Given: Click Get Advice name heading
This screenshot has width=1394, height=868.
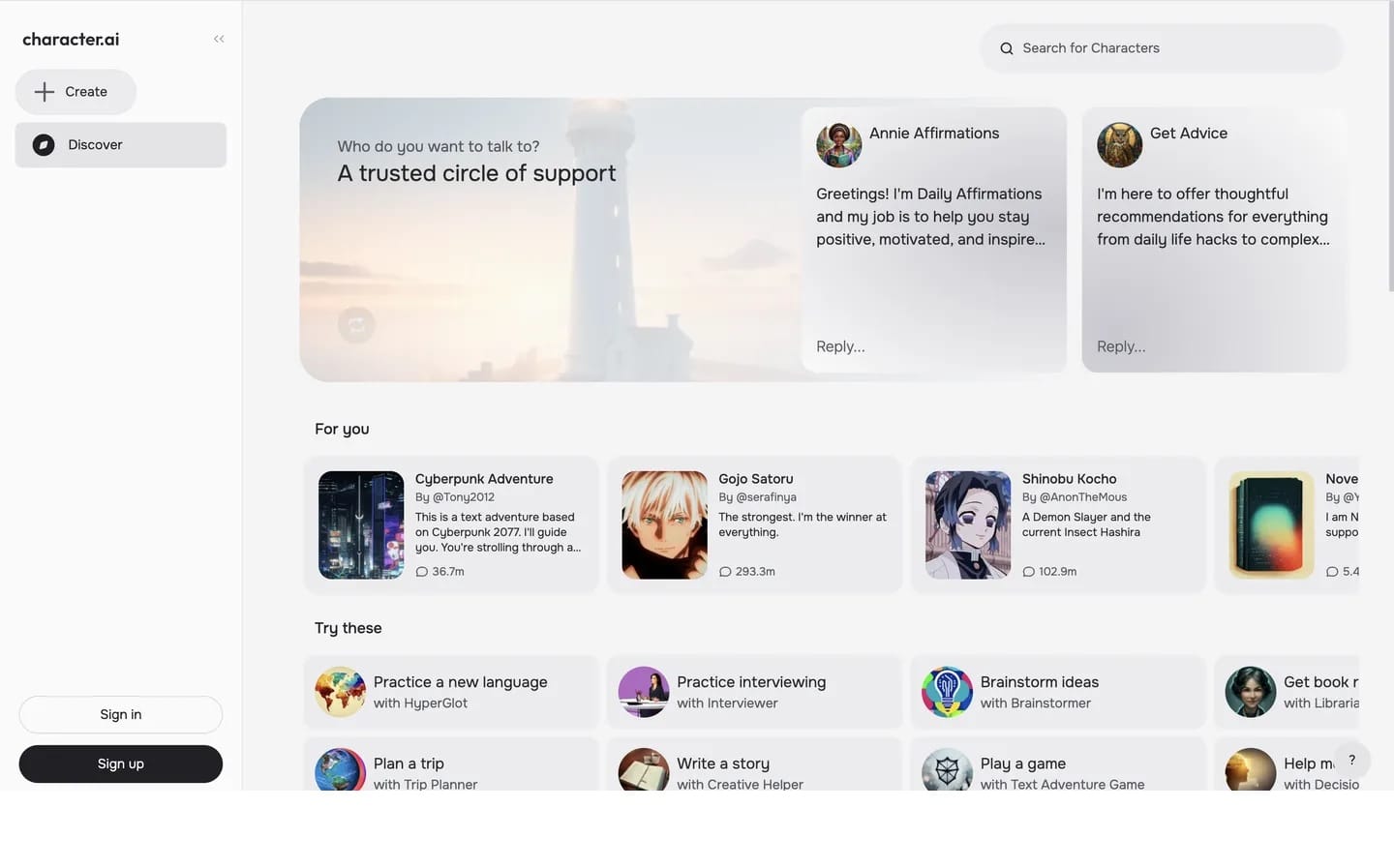Looking at the screenshot, I should tap(1189, 134).
